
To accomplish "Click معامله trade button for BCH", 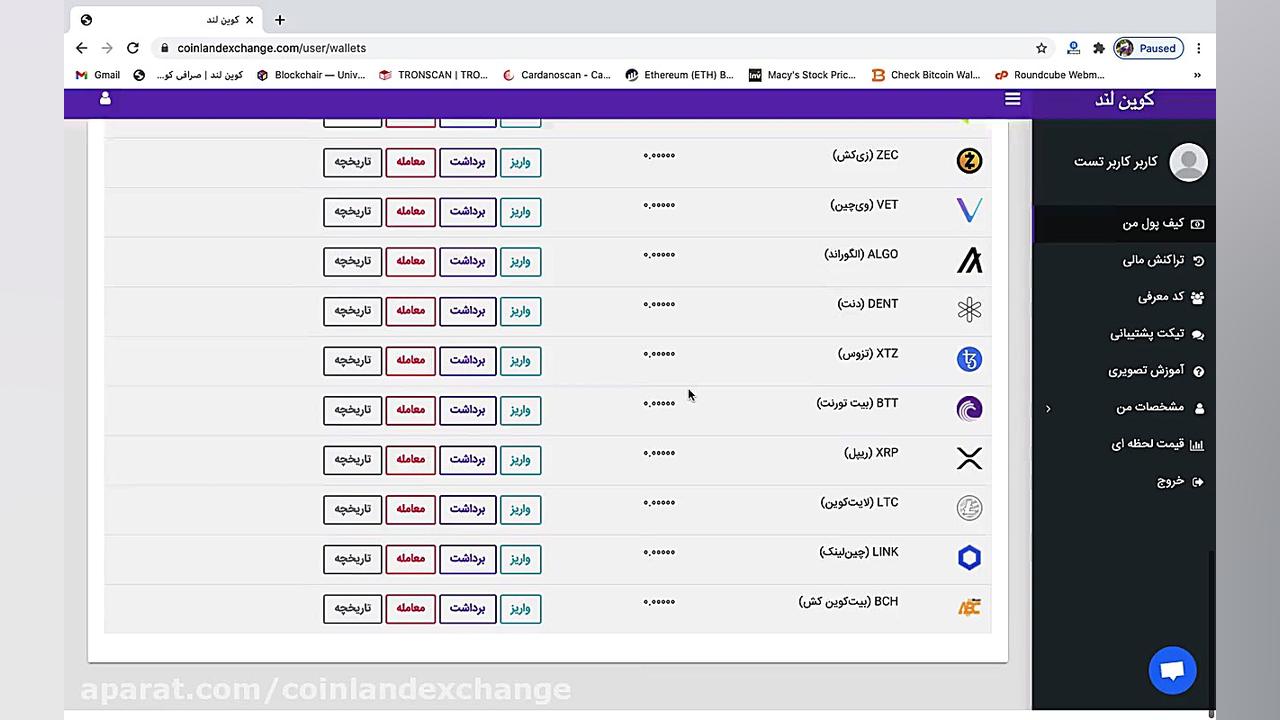I will point(410,608).
